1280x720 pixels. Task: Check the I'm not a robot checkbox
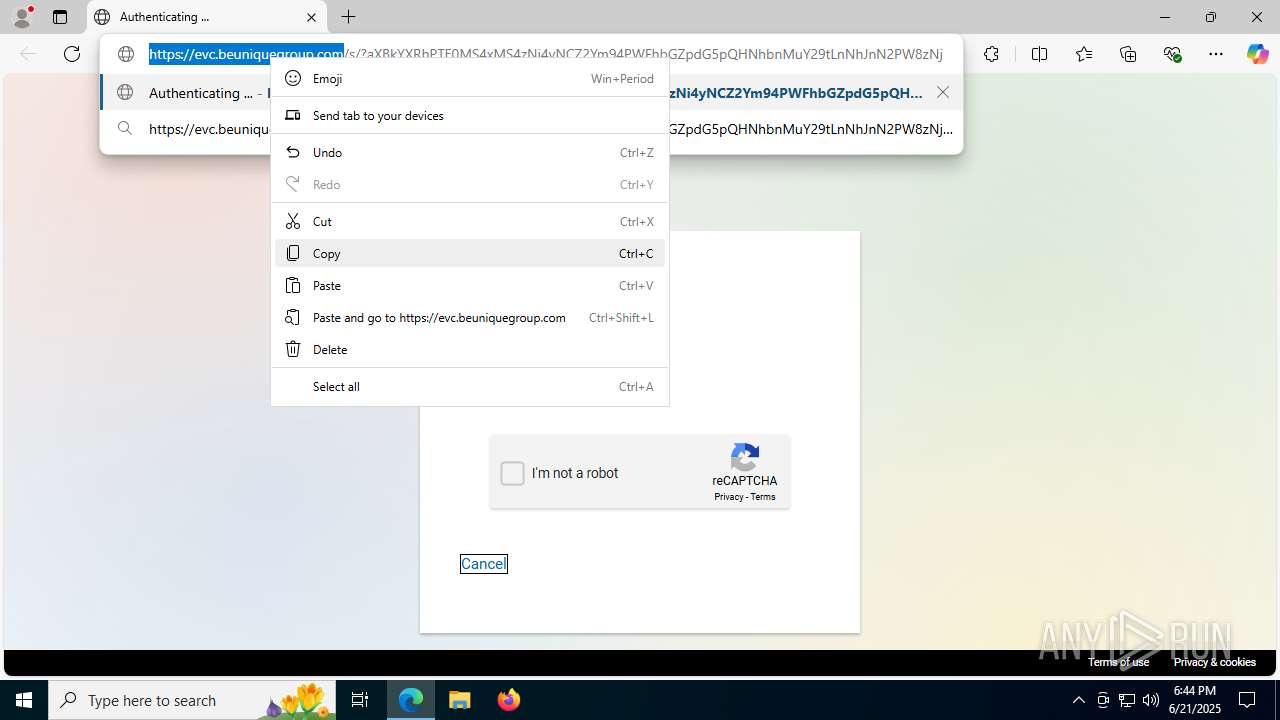(512, 473)
